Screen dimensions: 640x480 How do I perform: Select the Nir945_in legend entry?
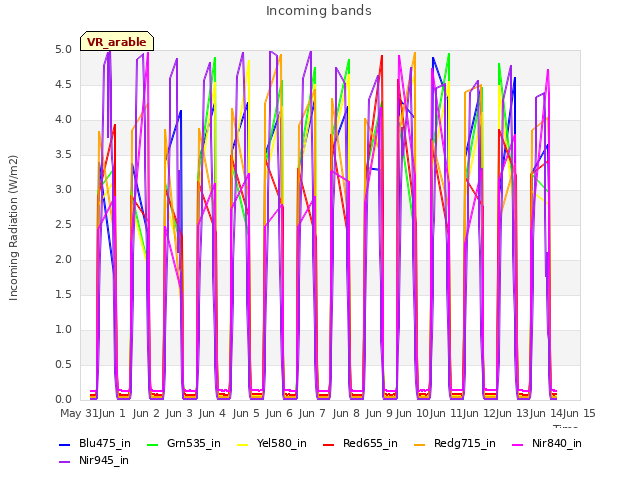pyautogui.click(x=94, y=460)
